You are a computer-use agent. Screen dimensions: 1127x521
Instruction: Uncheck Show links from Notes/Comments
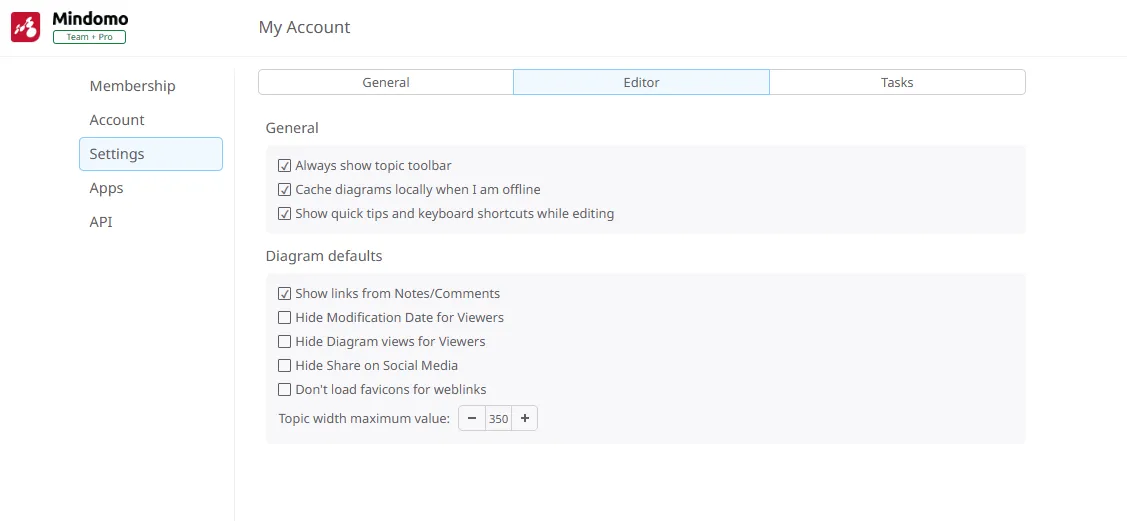coord(285,294)
